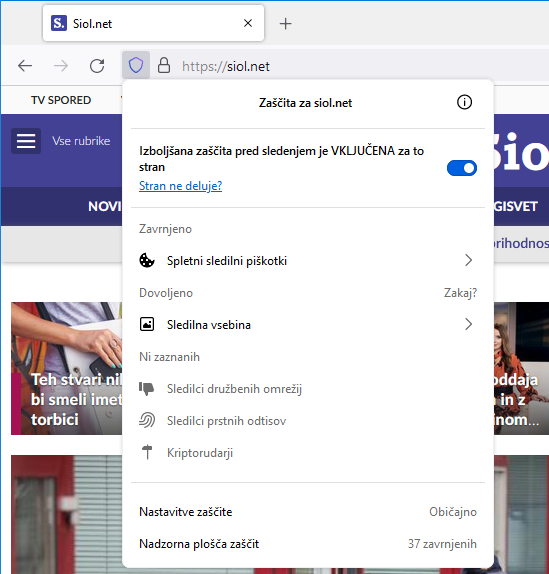Screen dimensions: 549x574
Task: Click the thumbs-down social trackers icon
Action: tap(147, 388)
